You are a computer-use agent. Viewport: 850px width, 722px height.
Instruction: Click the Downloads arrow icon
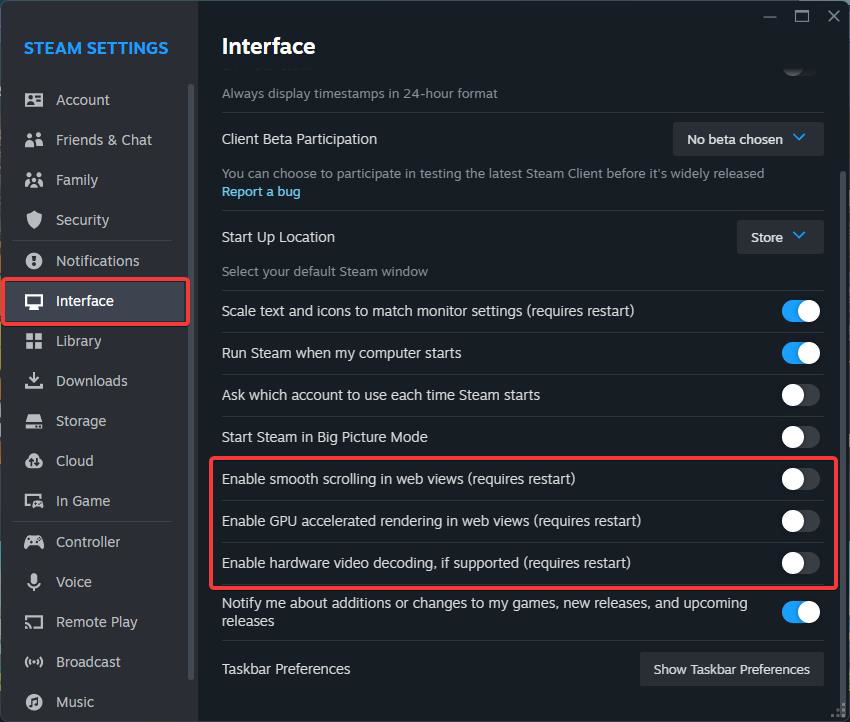pos(34,381)
